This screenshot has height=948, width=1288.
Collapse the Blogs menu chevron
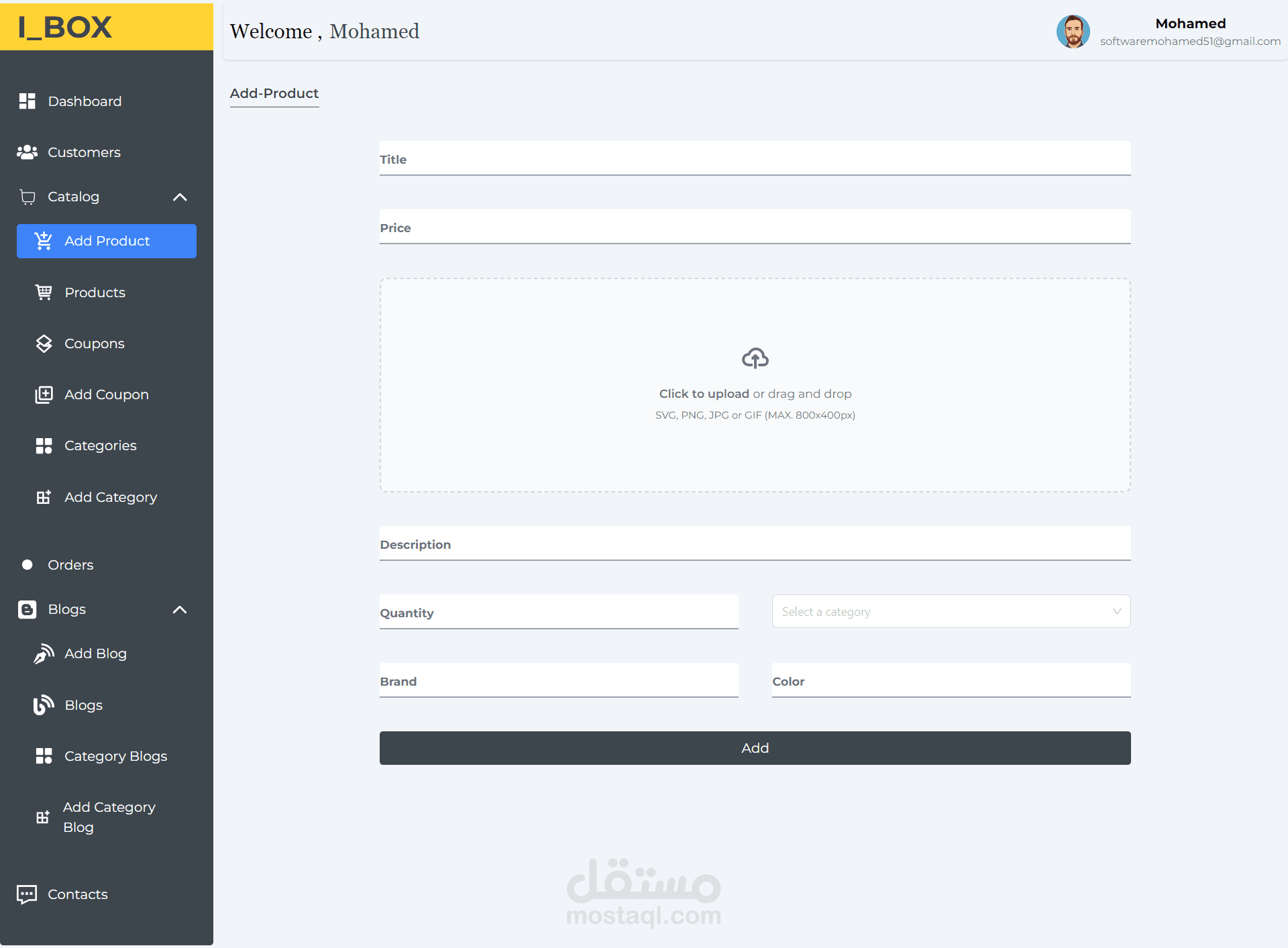[180, 610]
